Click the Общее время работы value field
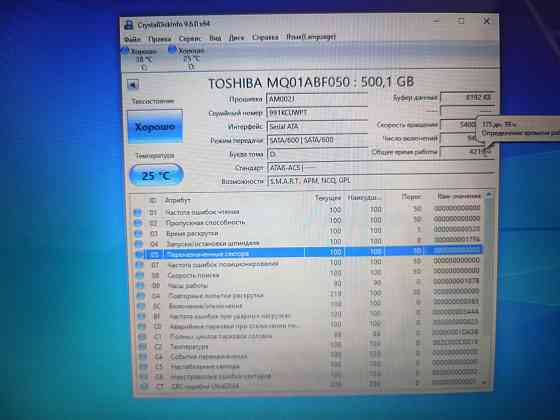Image resolution: width=560 pixels, height=420 pixels. pos(468,152)
